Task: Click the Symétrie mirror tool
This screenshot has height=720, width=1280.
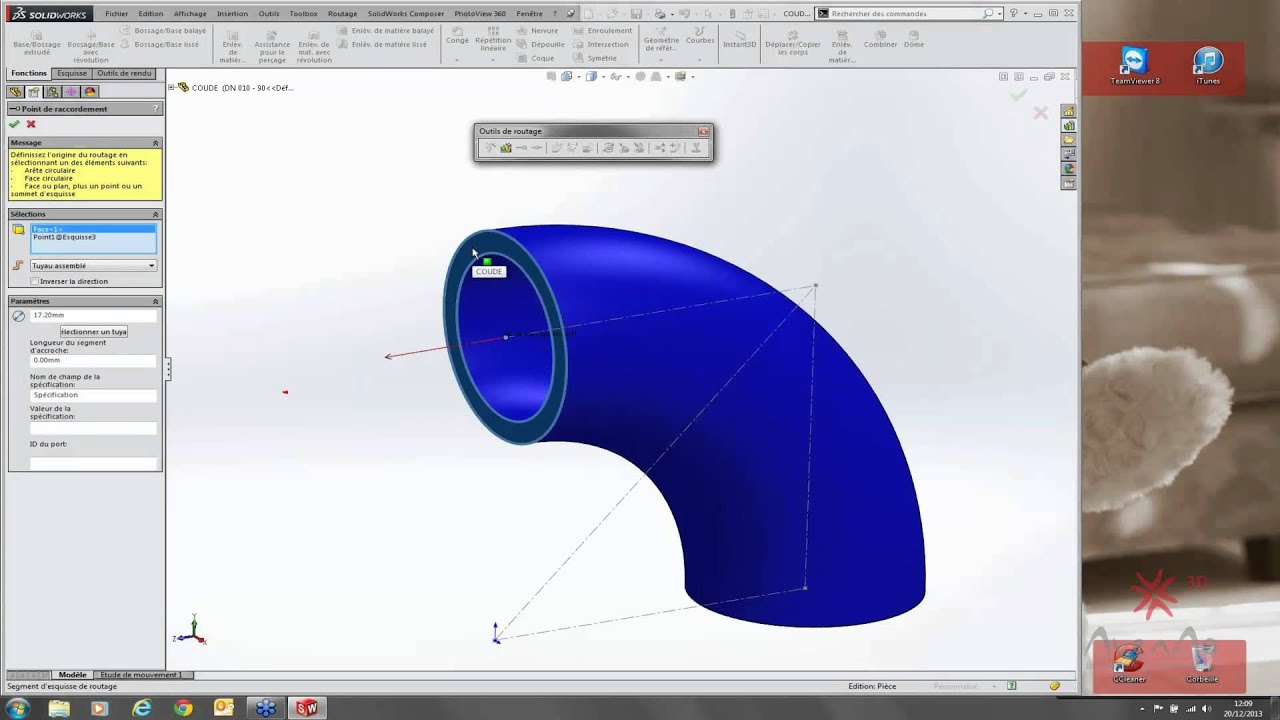Action: click(595, 58)
